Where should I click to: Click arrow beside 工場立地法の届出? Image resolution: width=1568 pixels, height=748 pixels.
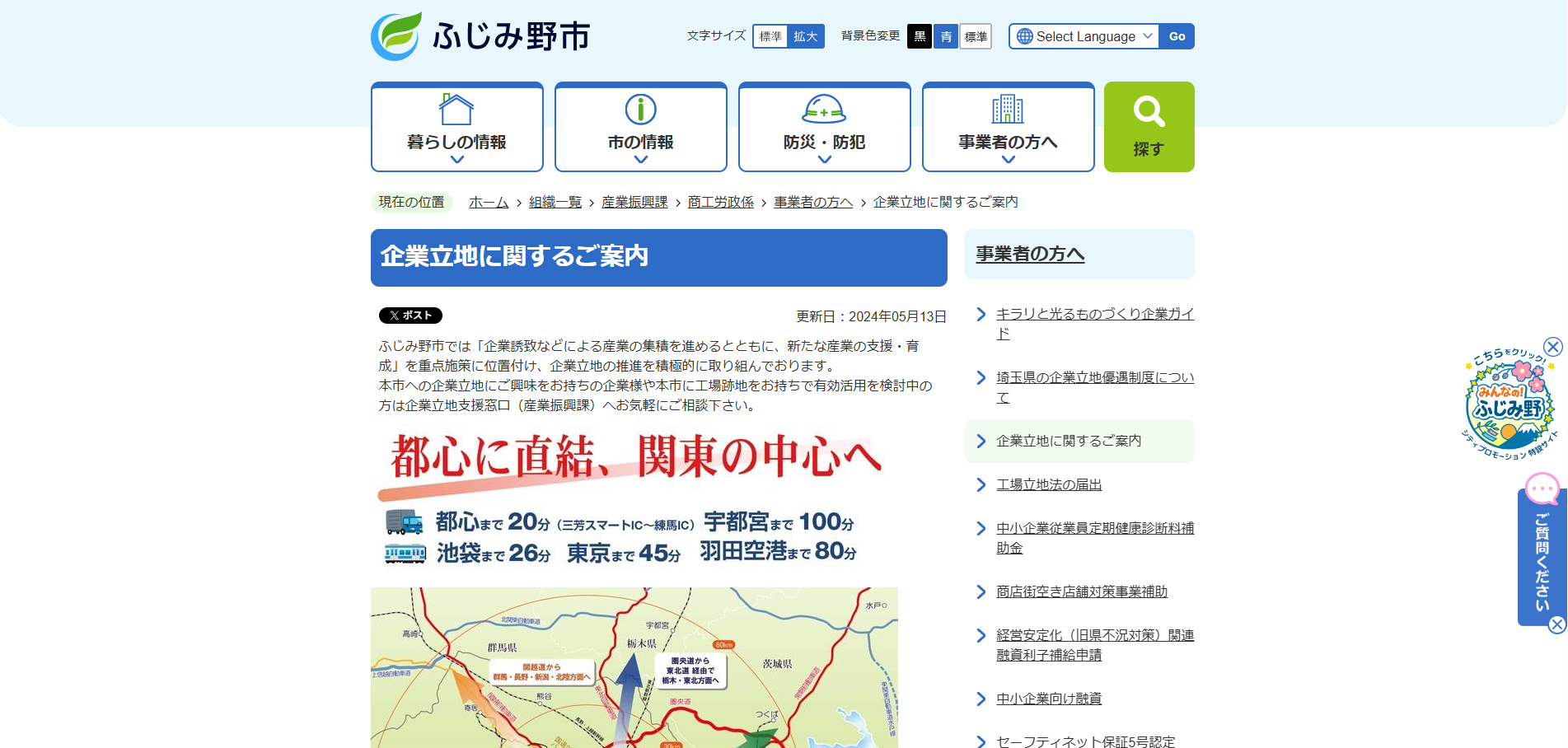[x=981, y=484]
